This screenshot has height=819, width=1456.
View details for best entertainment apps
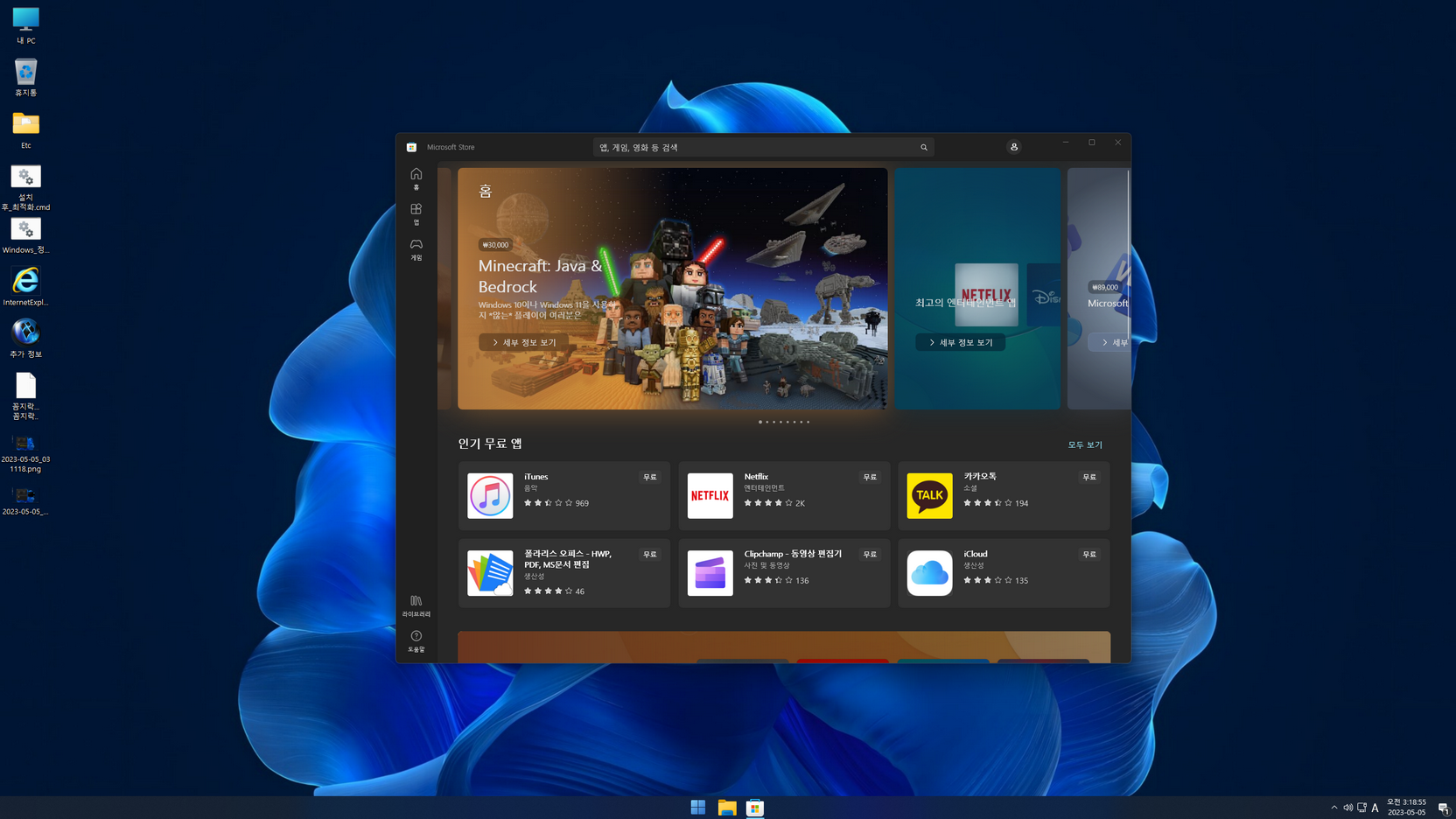(x=960, y=342)
